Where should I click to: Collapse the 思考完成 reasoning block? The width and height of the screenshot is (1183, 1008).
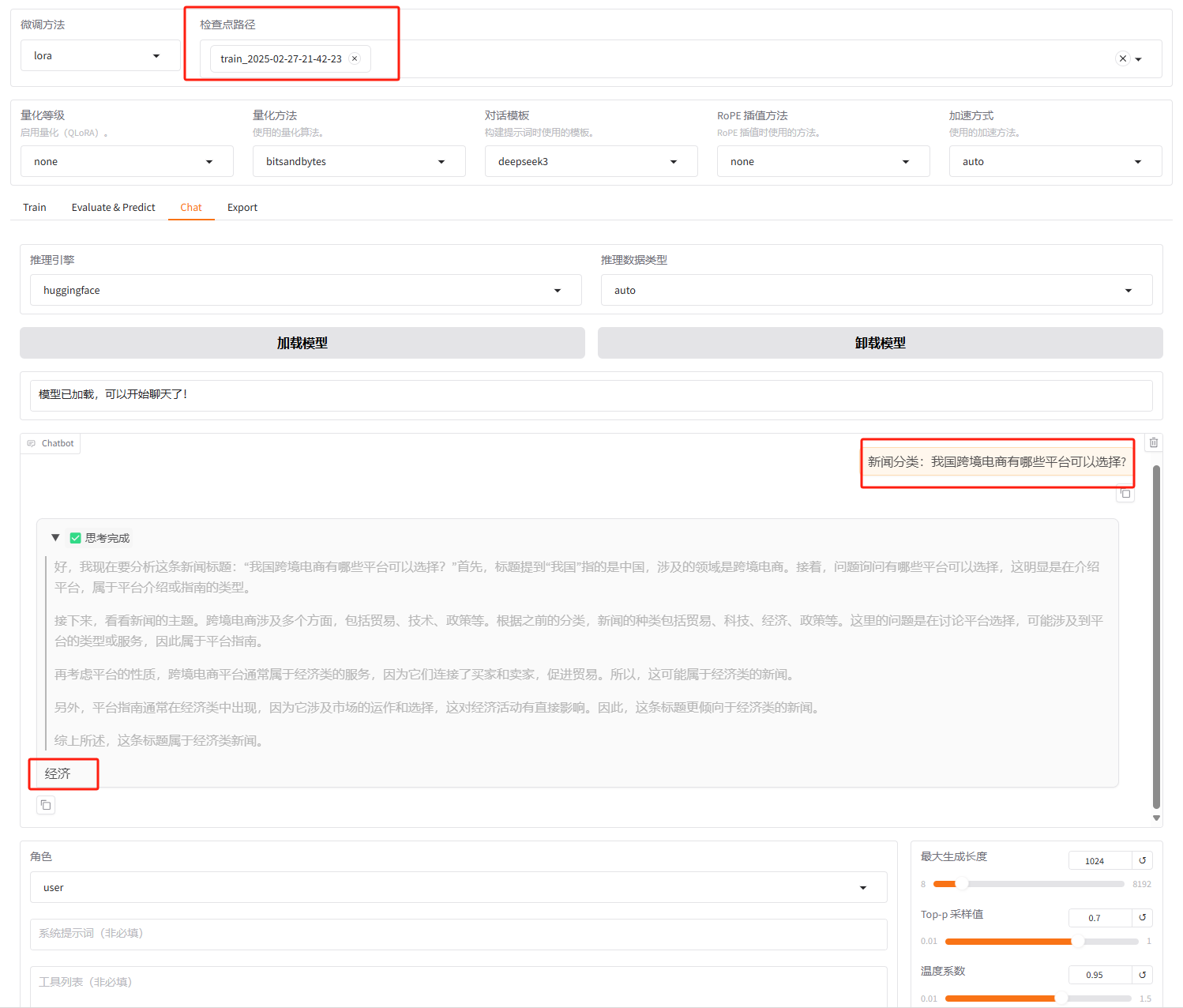[x=55, y=538]
